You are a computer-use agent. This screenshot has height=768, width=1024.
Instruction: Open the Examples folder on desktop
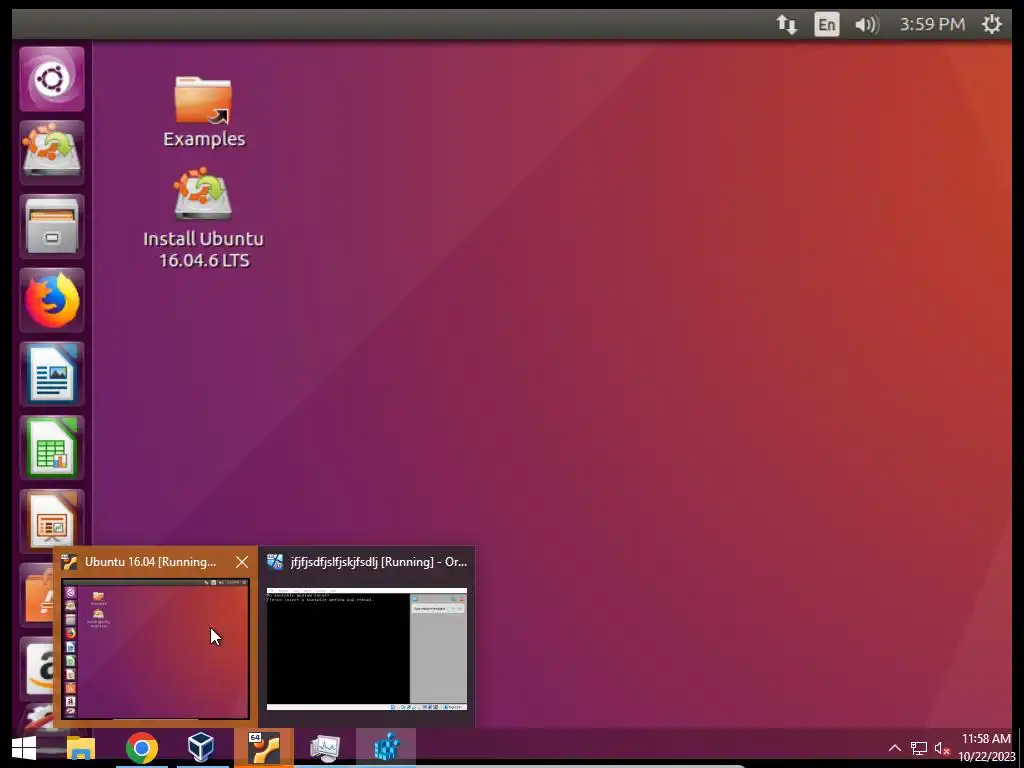tap(204, 112)
